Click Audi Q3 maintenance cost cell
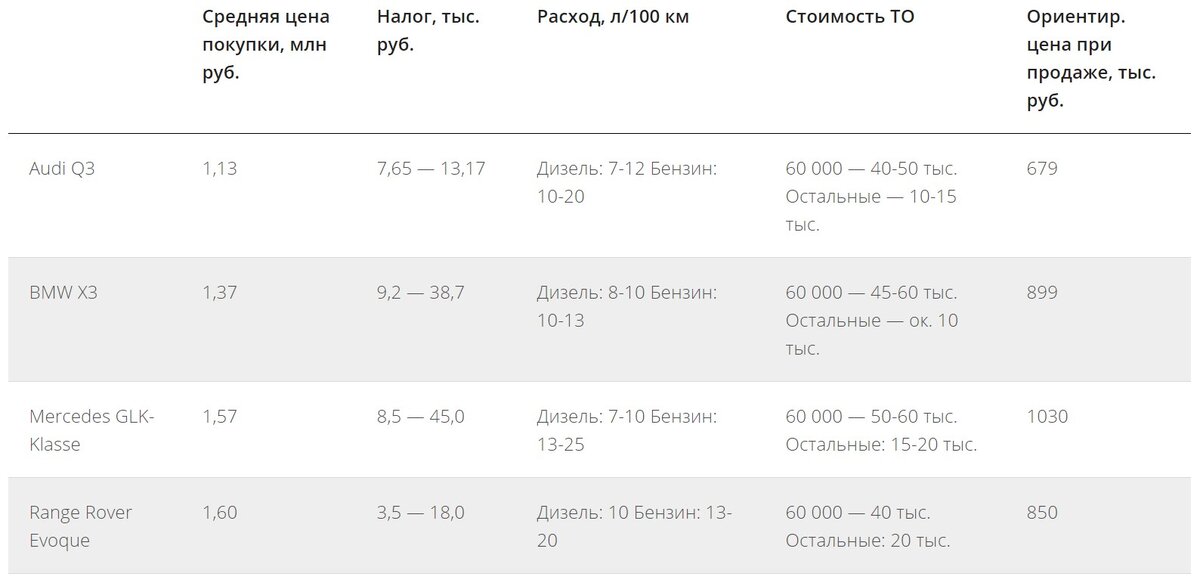This screenshot has height=586, width=1200. click(871, 196)
